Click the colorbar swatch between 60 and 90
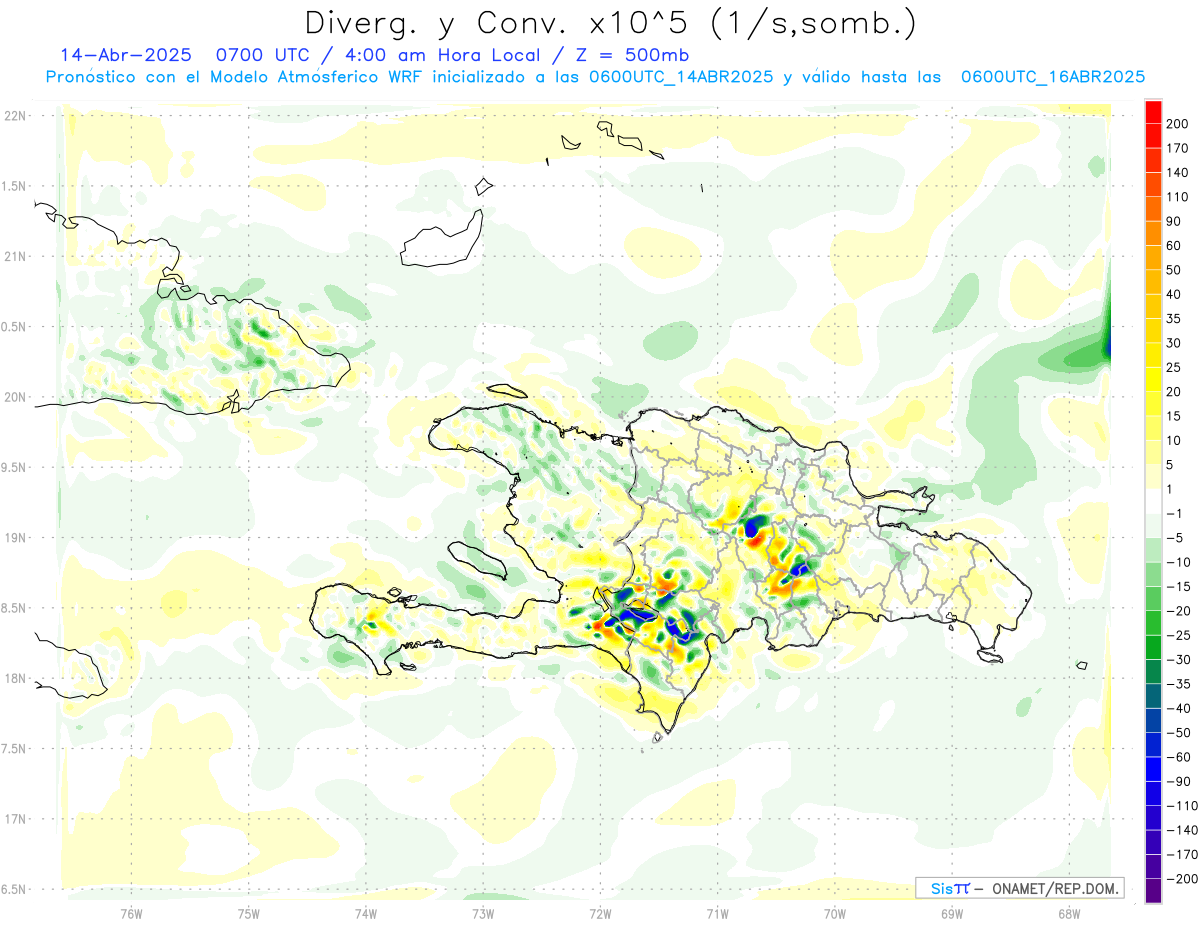This screenshot has height=927, width=1200. (1153, 233)
